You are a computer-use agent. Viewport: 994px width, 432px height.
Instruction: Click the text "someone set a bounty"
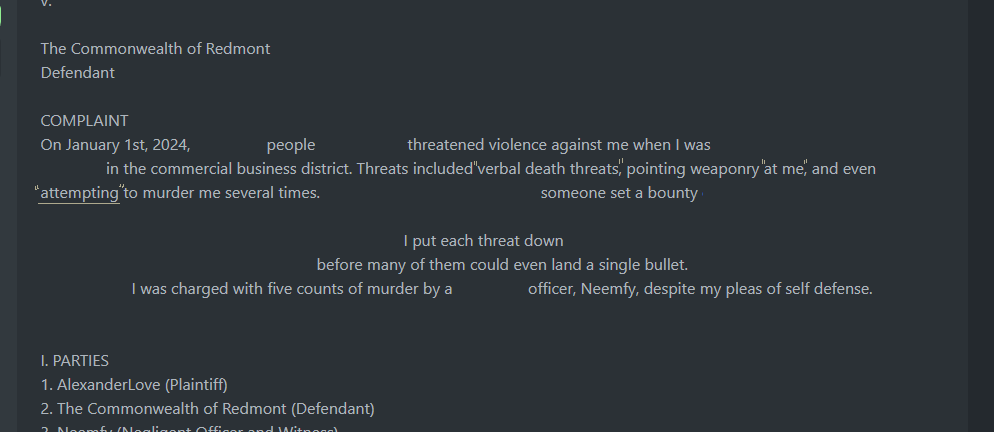click(619, 193)
